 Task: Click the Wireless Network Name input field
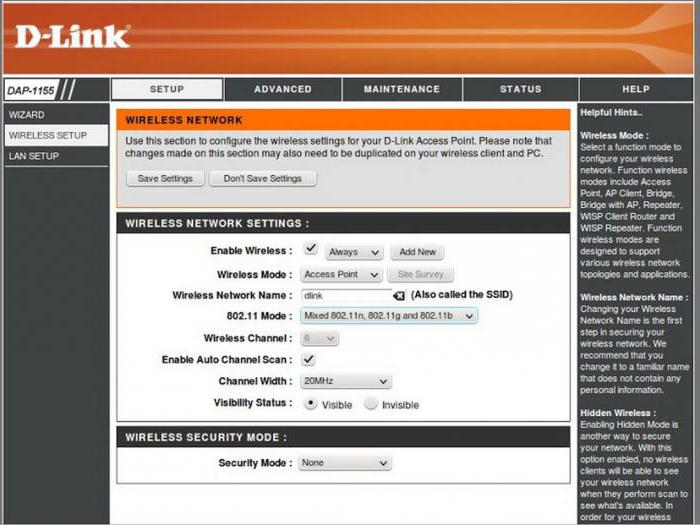(347, 296)
